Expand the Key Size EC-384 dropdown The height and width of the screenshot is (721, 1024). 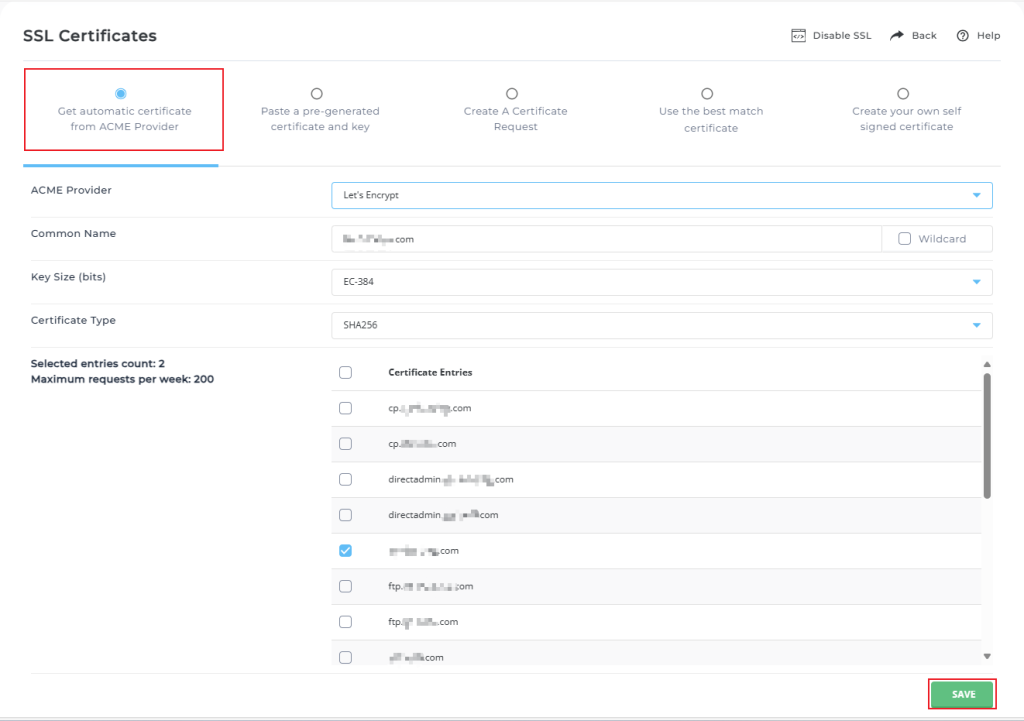[661, 282]
